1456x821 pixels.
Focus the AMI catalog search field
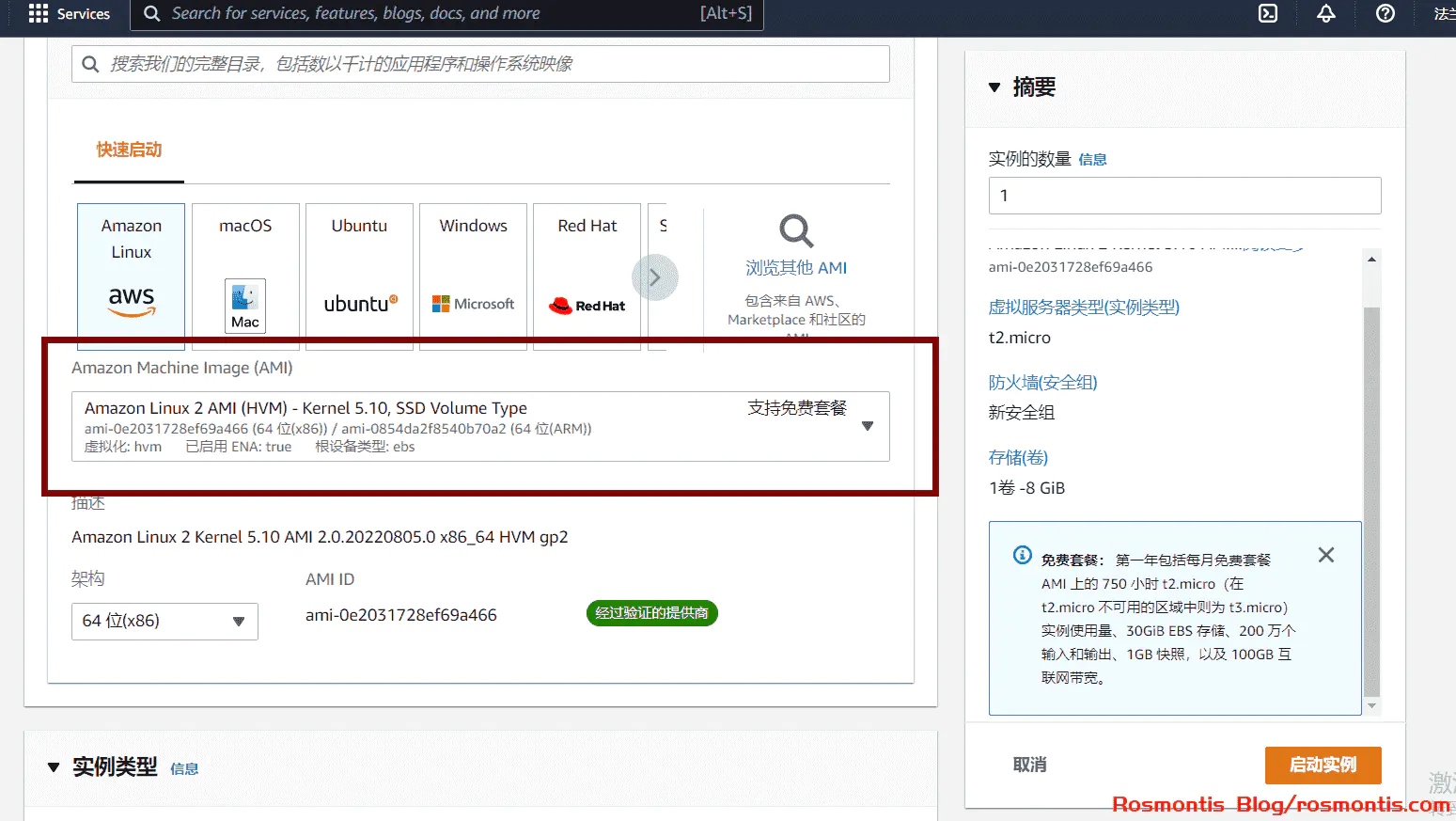point(480,64)
